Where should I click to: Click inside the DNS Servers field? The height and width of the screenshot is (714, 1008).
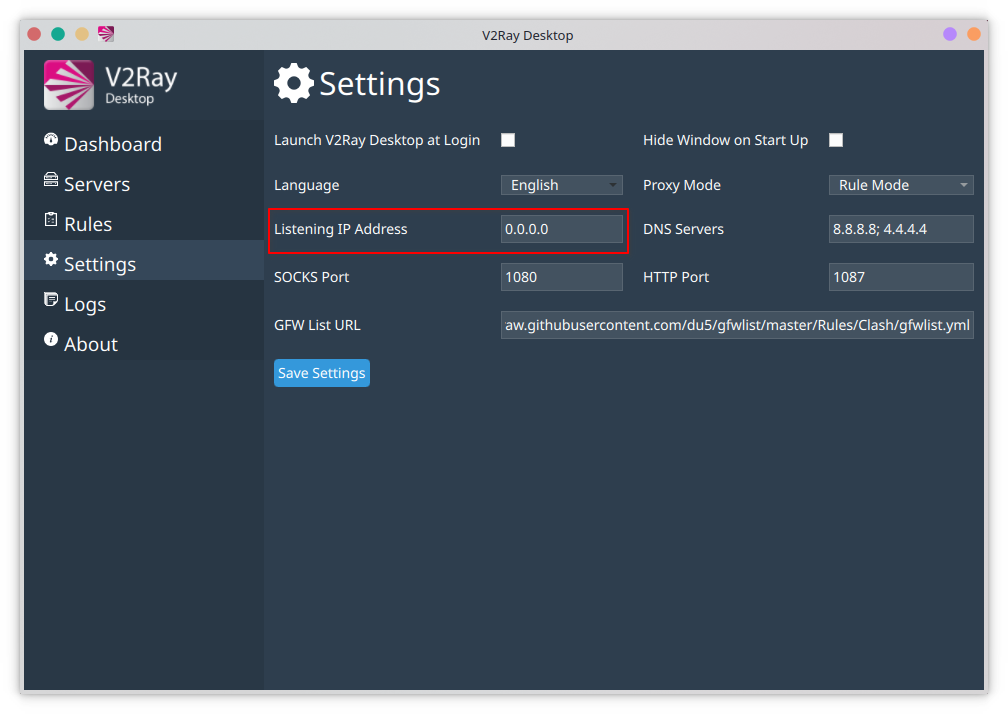[x=900, y=229]
